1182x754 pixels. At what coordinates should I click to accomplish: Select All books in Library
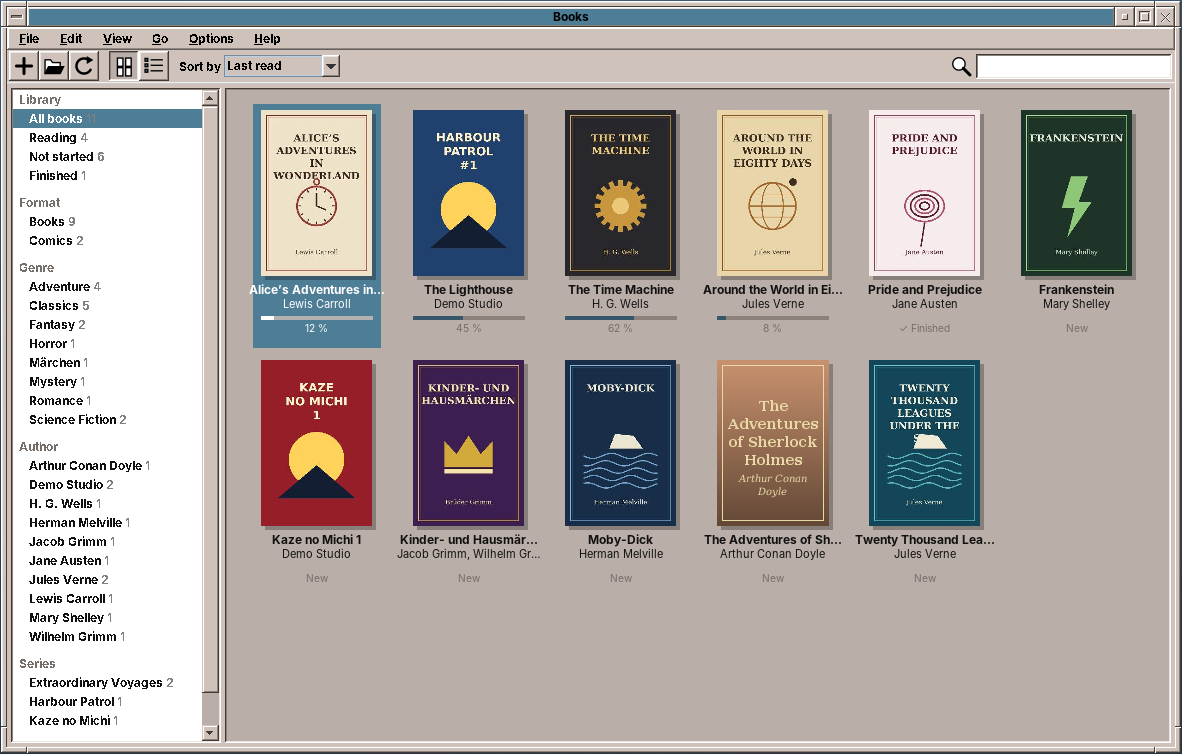pyautogui.click(x=108, y=118)
